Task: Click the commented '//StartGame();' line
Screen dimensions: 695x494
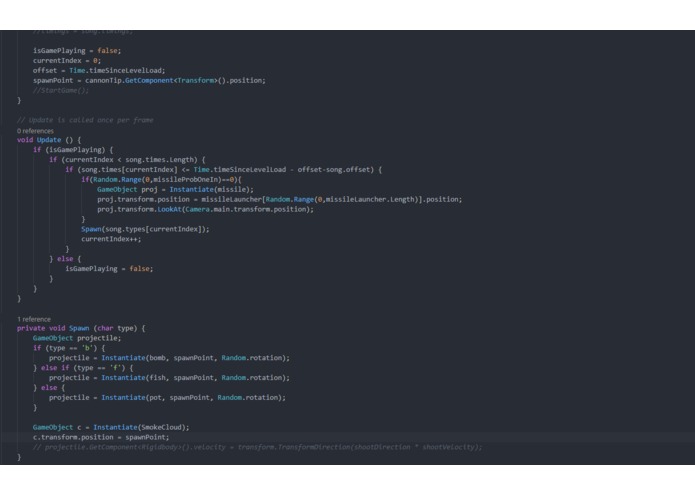Action: point(61,90)
